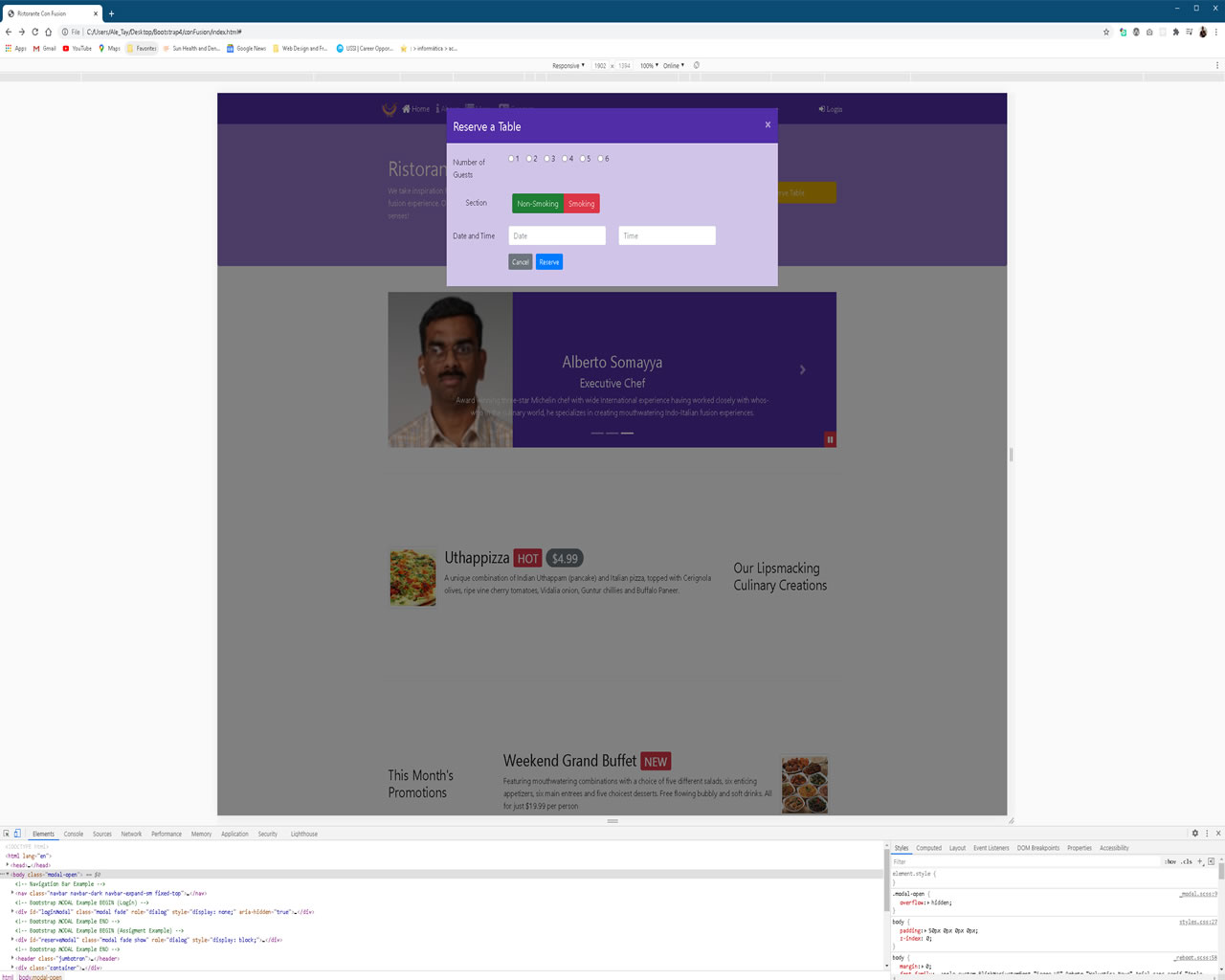1225x980 pixels.
Task: Select the 1 guest radio button
Action: [513, 159]
